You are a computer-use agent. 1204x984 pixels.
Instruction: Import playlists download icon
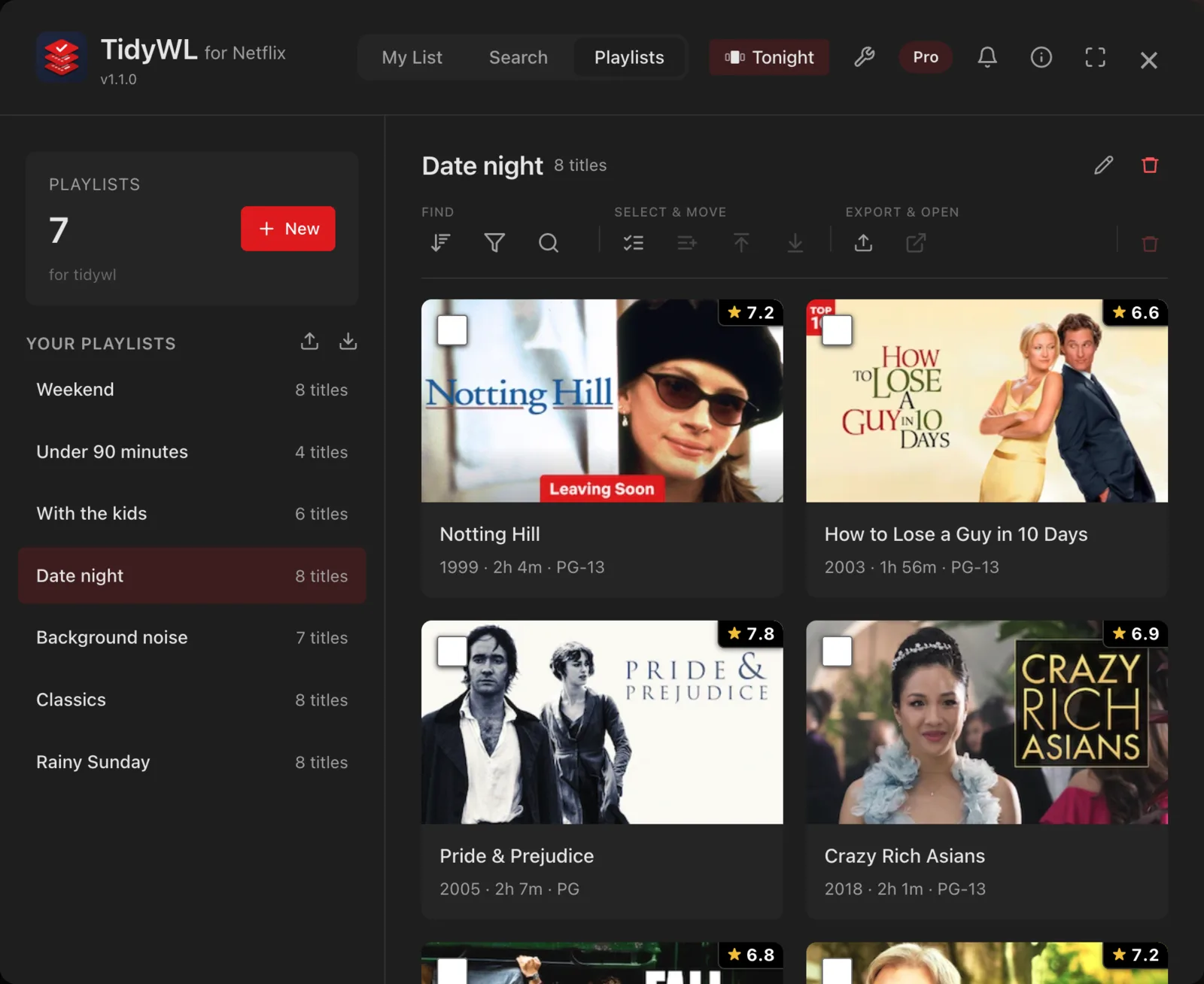pyautogui.click(x=348, y=342)
